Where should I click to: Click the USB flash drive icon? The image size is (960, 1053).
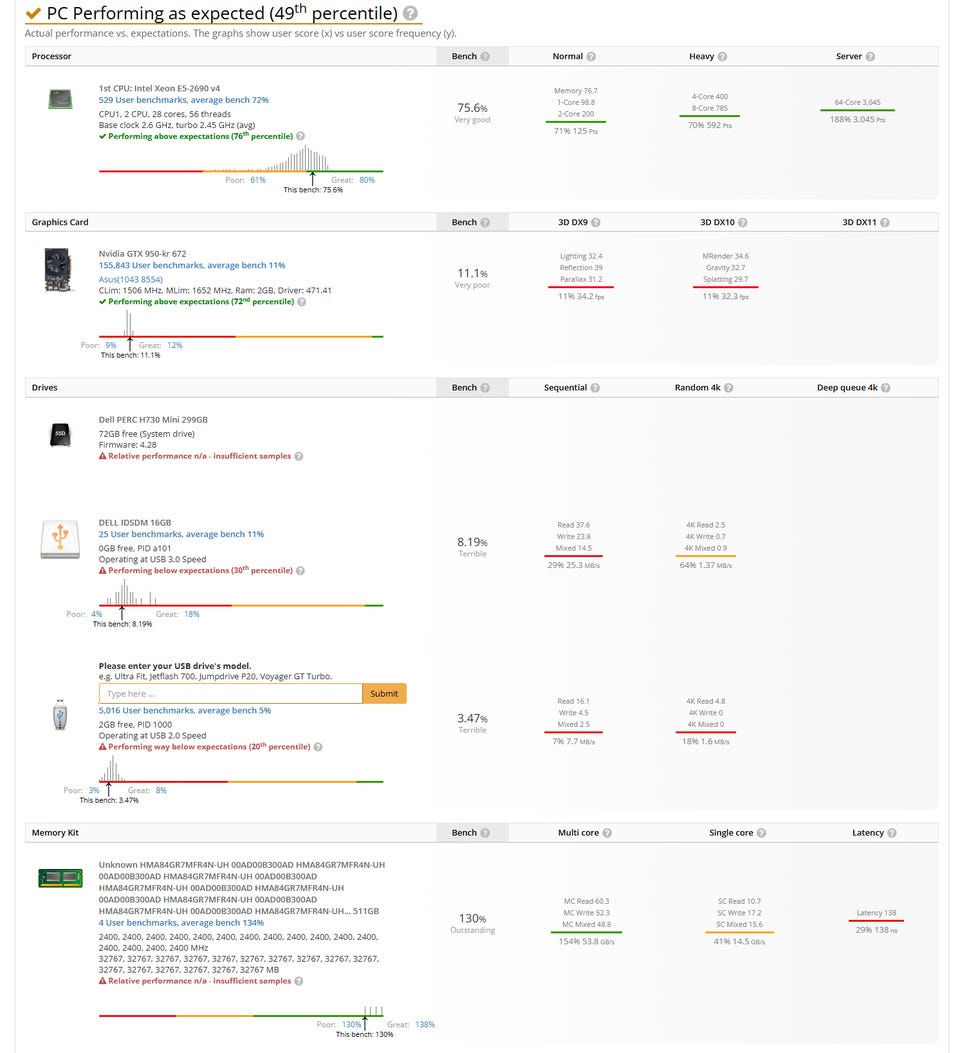coord(59,716)
